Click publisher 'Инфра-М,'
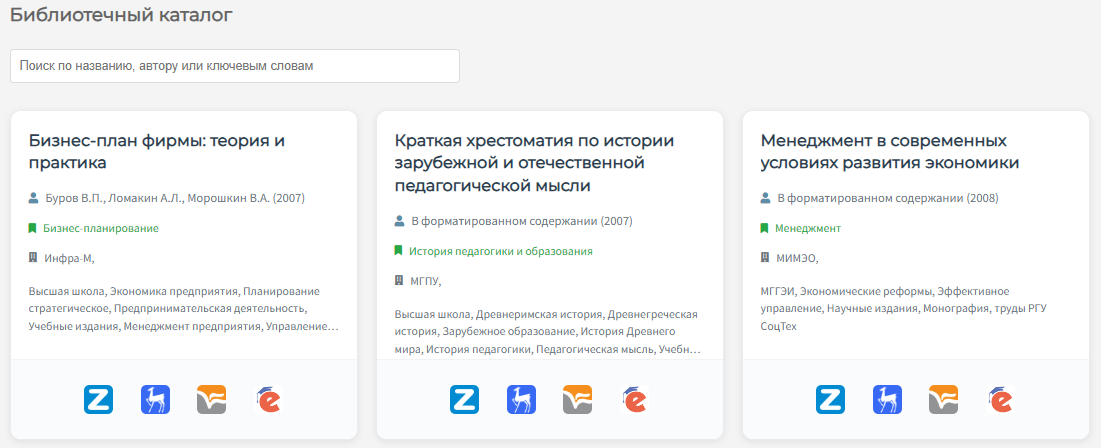Viewport: 1101px width, 448px height. click(69, 258)
